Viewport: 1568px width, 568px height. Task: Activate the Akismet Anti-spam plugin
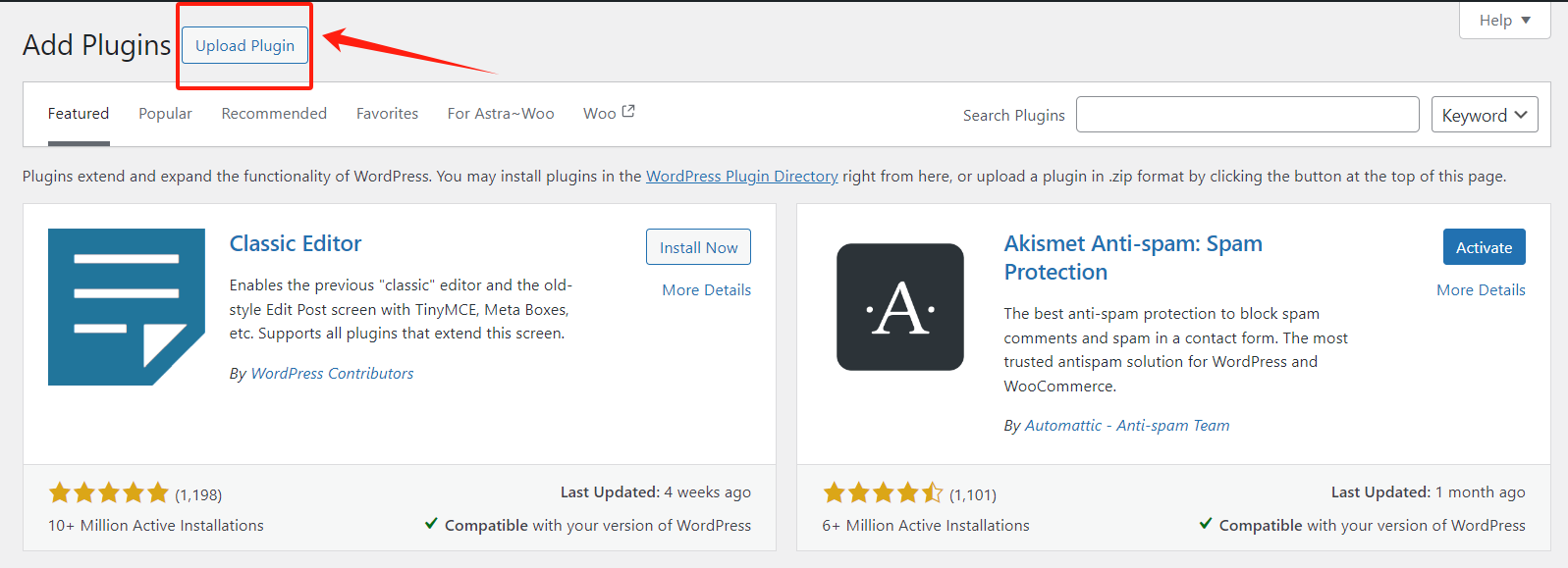[x=1484, y=247]
